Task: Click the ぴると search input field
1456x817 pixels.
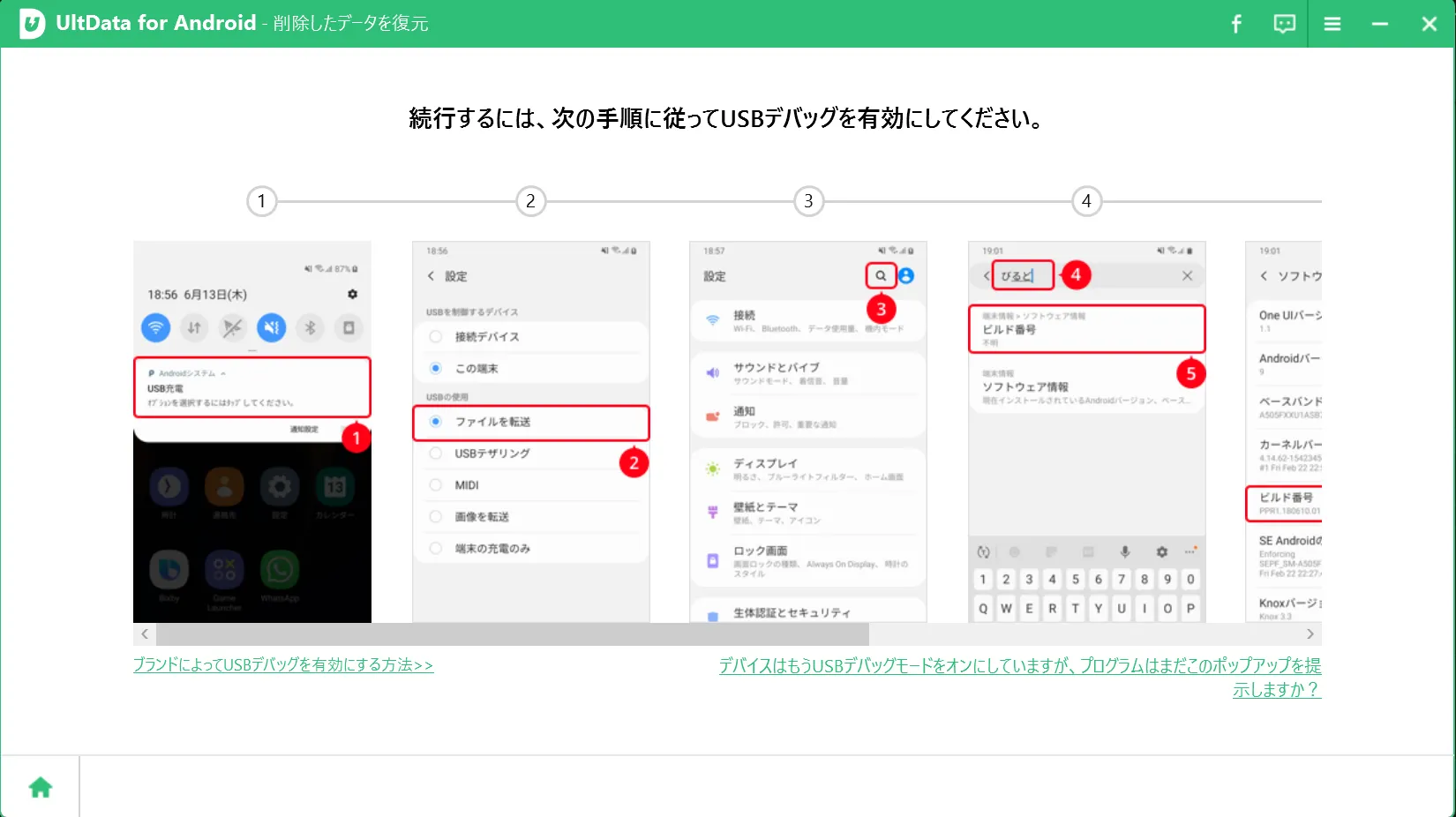Action: pos(1024,275)
